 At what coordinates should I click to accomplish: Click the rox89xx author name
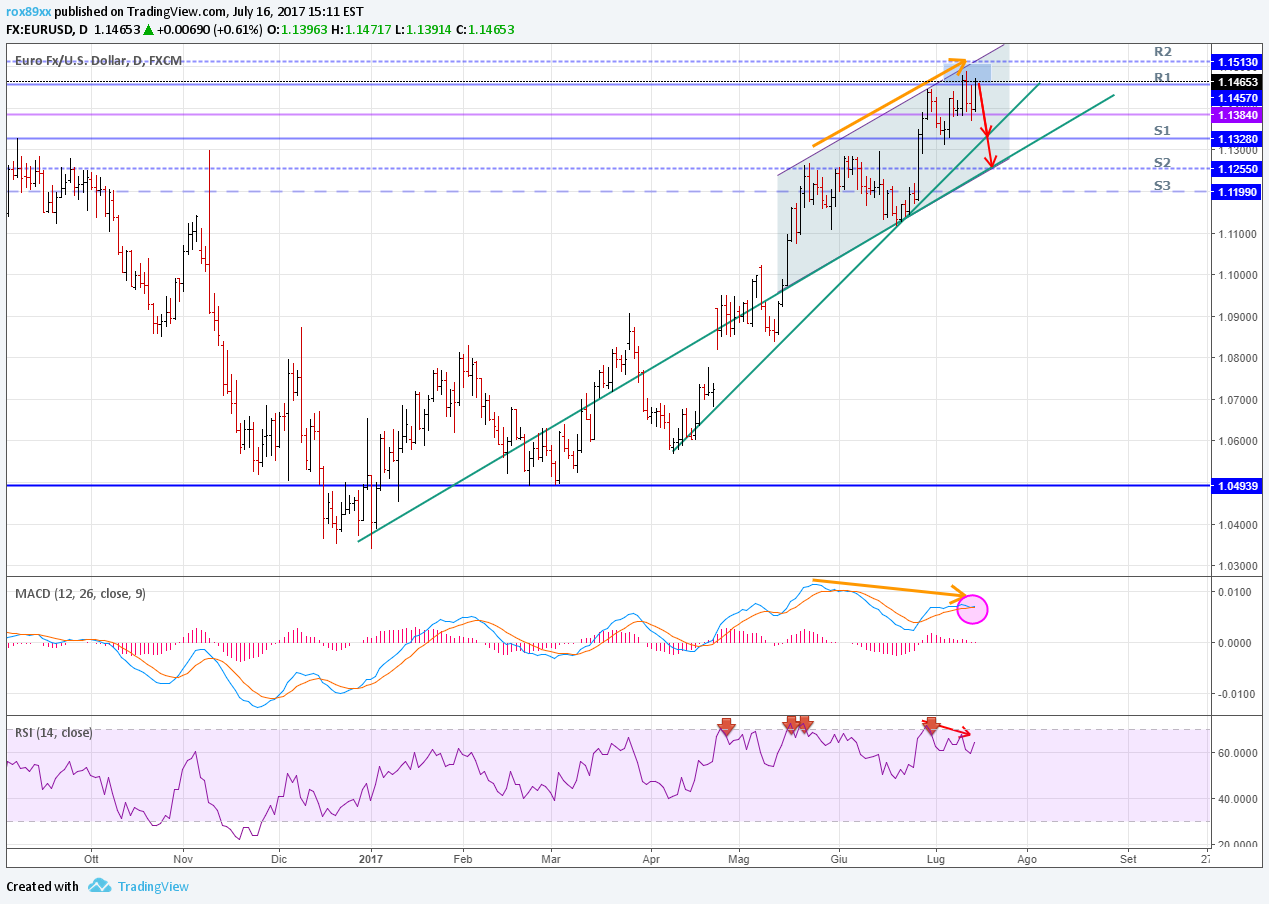tap(26, 12)
